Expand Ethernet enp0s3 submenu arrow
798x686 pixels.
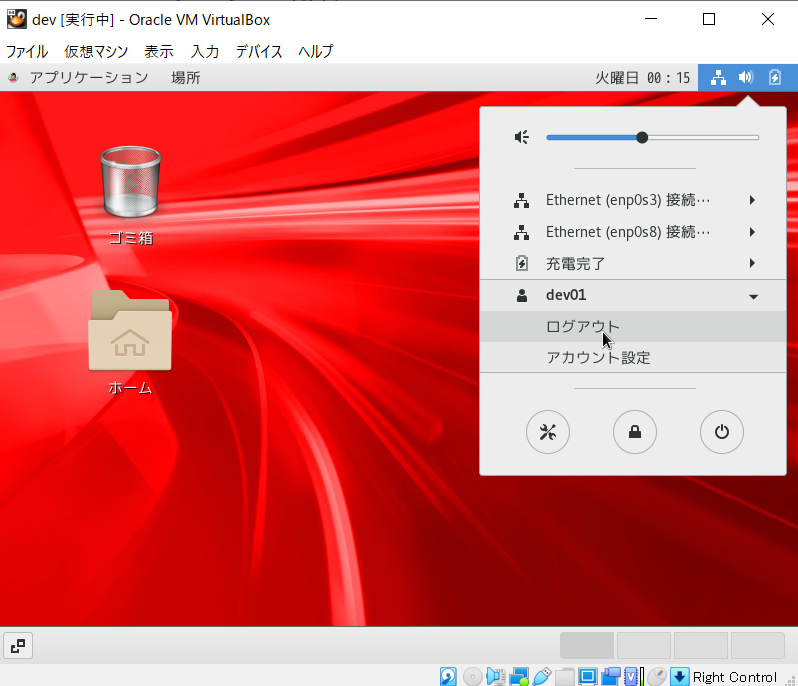752,200
